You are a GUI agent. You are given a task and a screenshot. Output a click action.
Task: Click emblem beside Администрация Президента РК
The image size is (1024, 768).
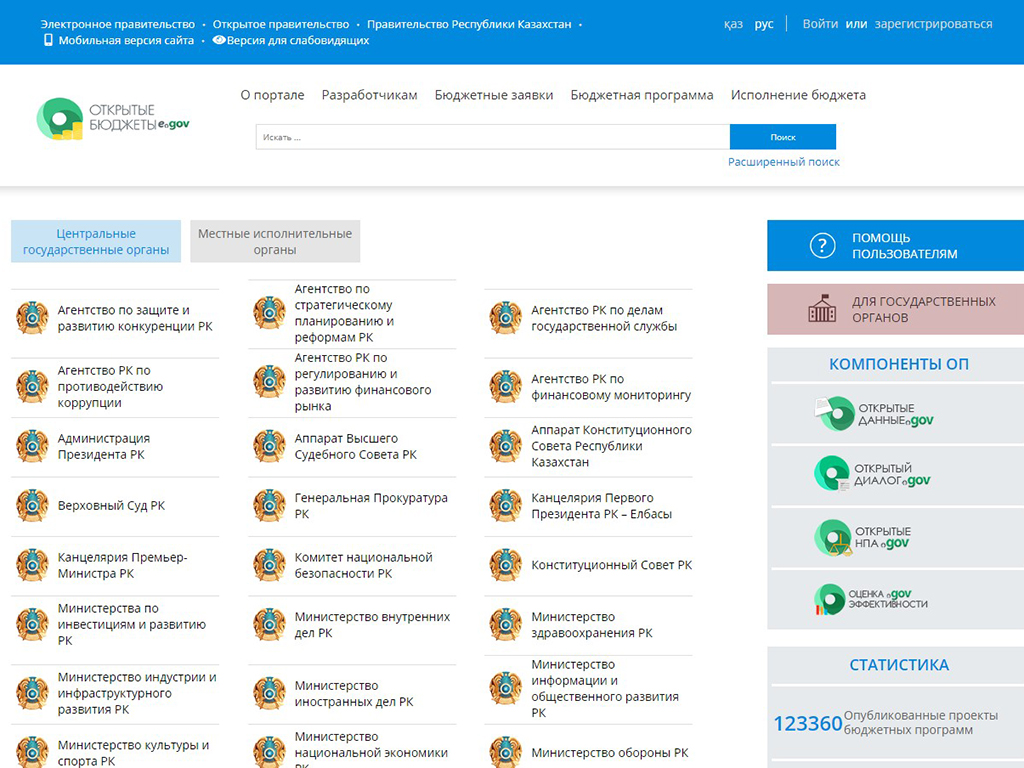[x=32, y=446]
